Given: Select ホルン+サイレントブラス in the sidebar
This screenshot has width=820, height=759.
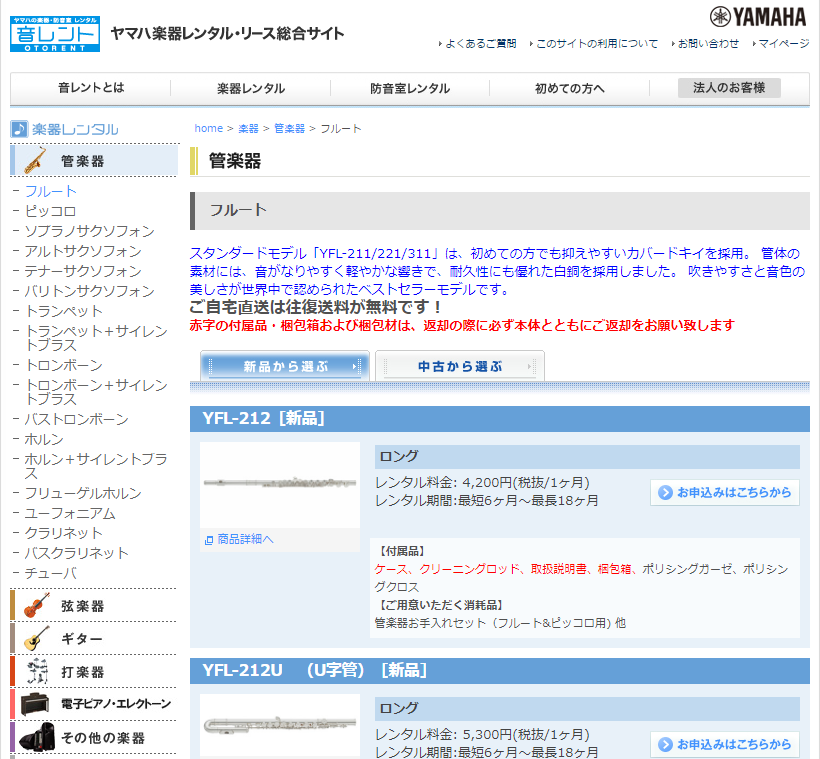Looking at the screenshot, I should pos(96,466).
